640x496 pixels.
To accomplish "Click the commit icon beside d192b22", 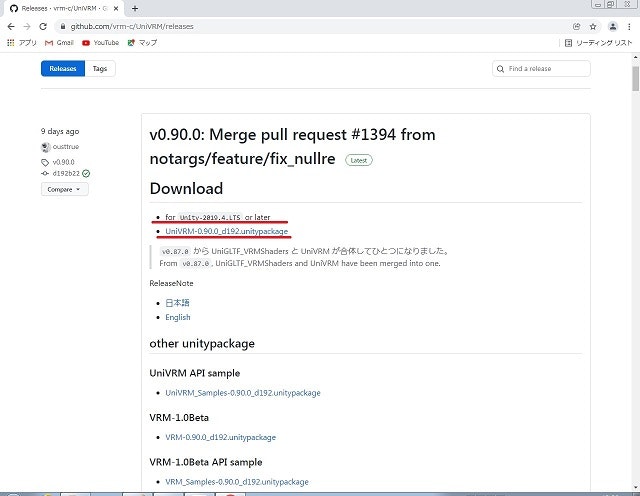I will click(45, 173).
